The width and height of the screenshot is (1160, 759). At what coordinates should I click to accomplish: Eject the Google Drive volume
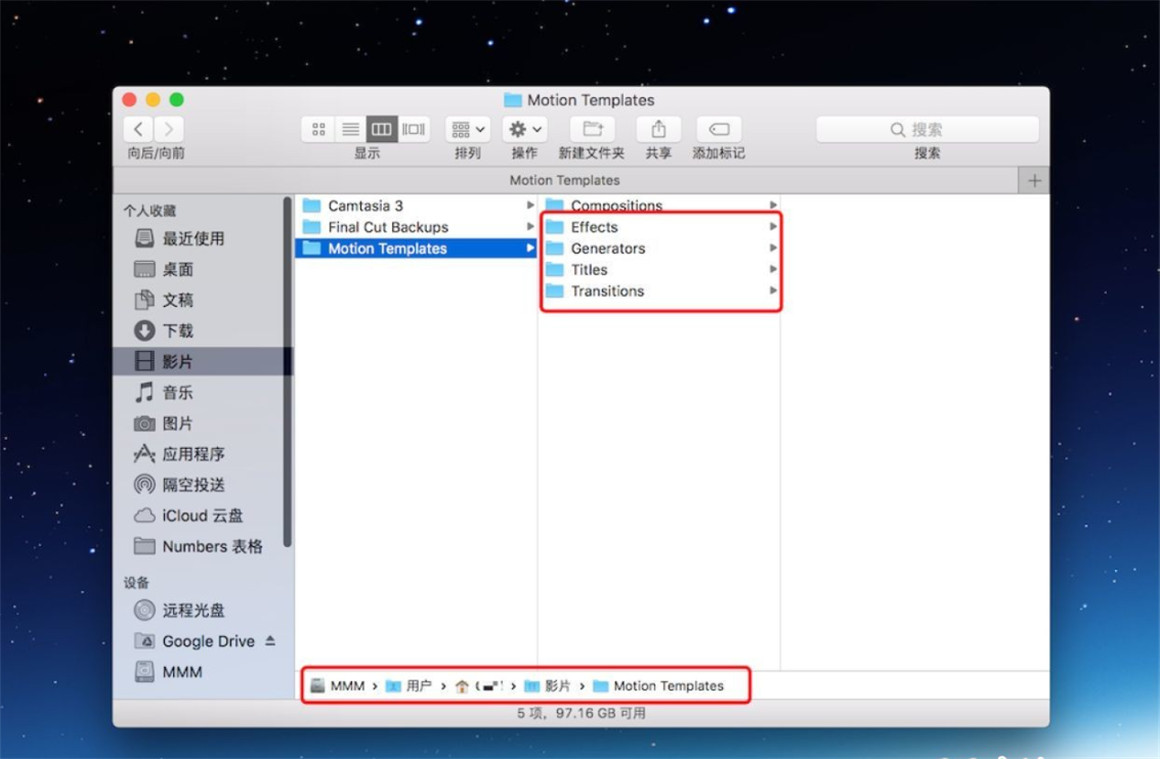[x=270, y=641]
